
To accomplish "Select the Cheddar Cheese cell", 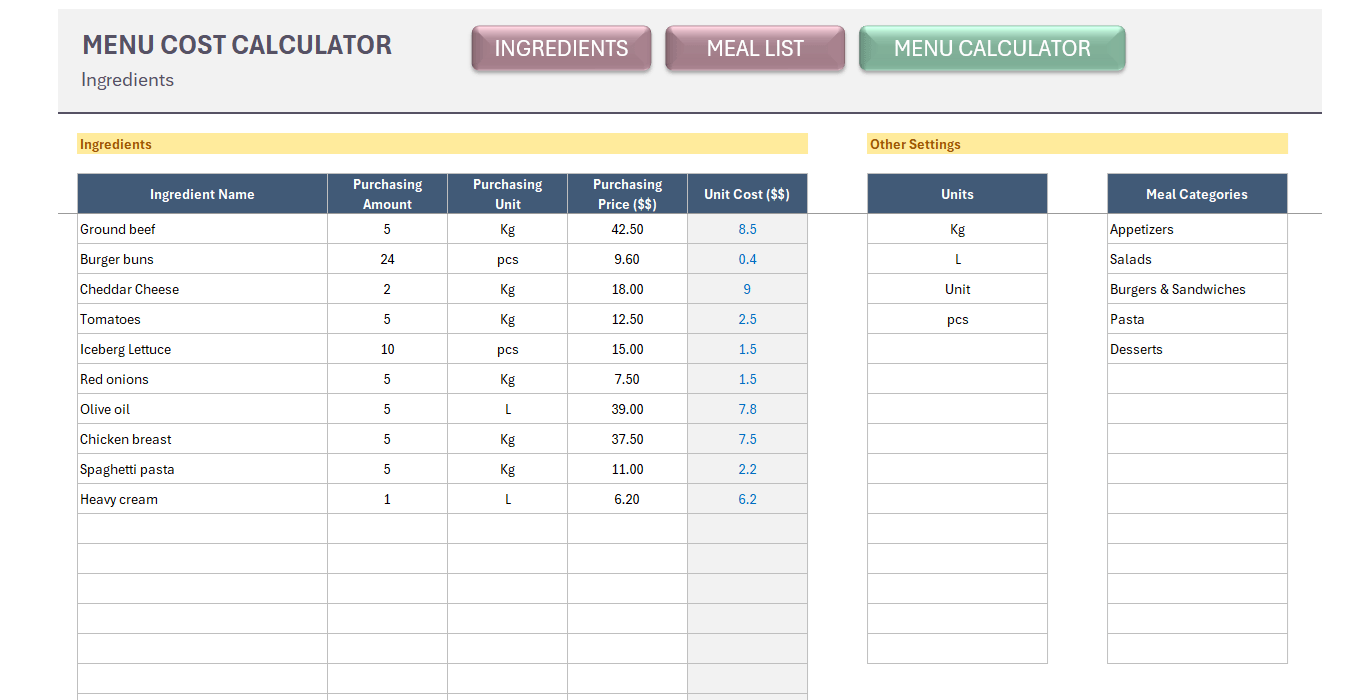I will (202, 289).
